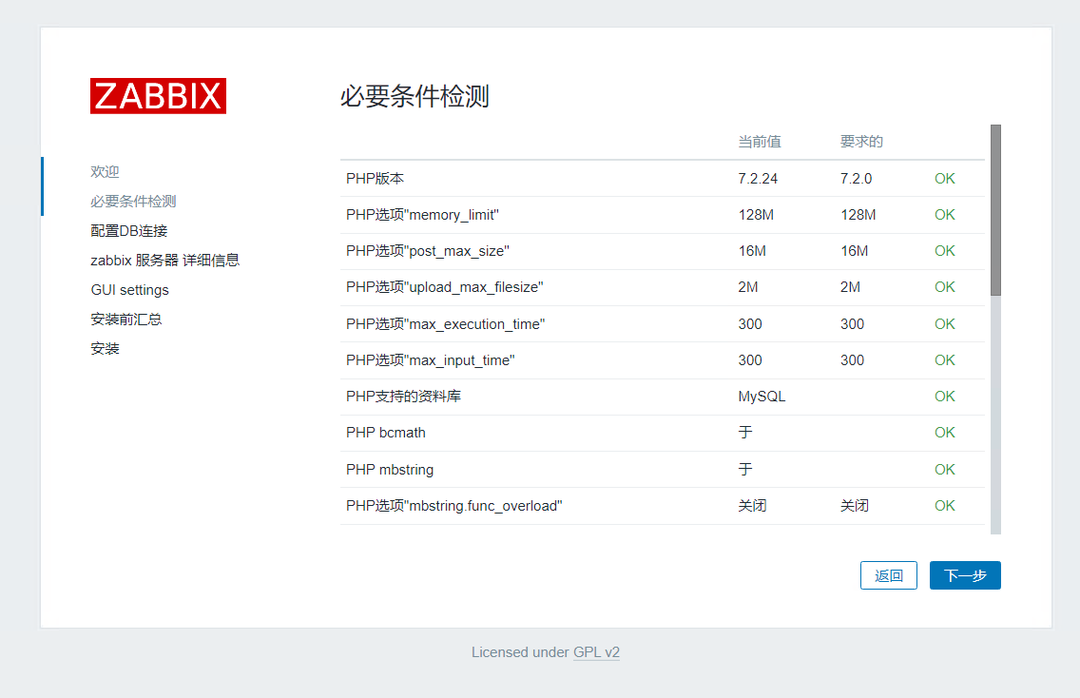Open the GUI settings step
1080x698 pixels.
coord(129,290)
